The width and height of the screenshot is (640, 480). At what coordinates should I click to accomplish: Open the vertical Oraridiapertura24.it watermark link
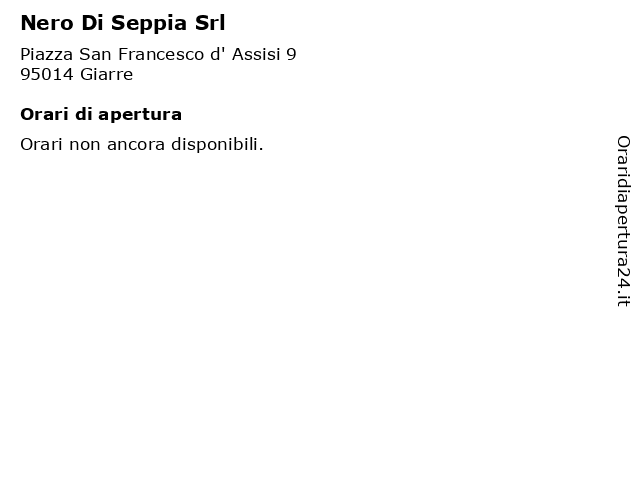tap(623, 221)
